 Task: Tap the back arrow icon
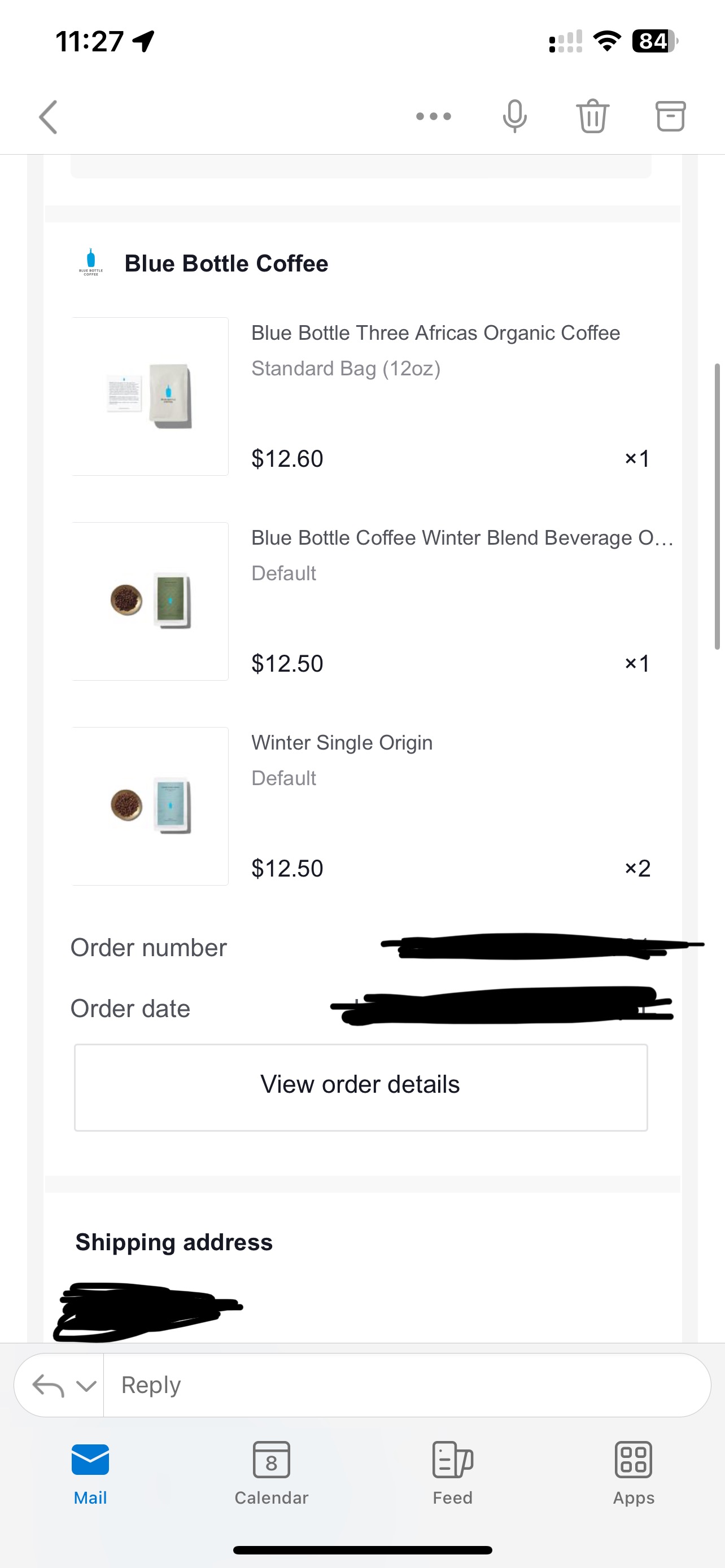coord(49,116)
